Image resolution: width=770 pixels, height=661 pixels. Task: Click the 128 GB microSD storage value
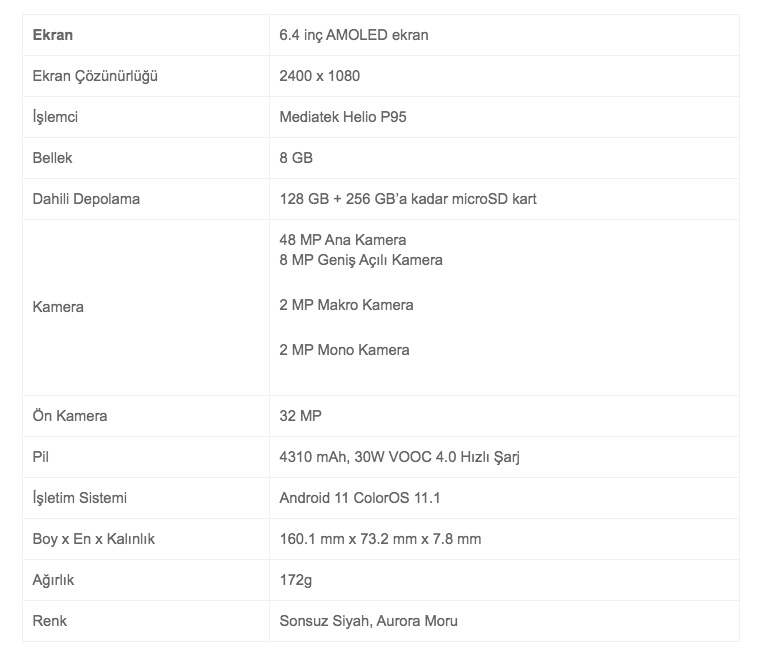[408, 199]
